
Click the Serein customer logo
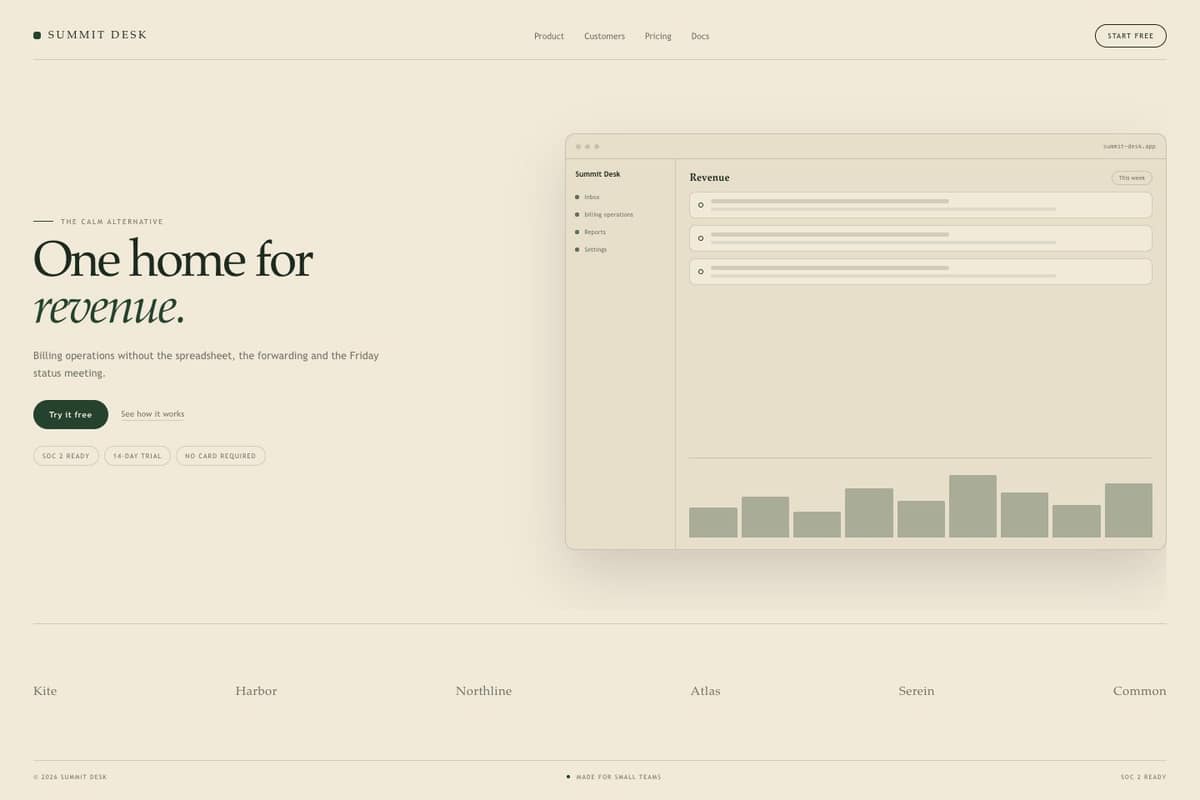(x=916, y=691)
